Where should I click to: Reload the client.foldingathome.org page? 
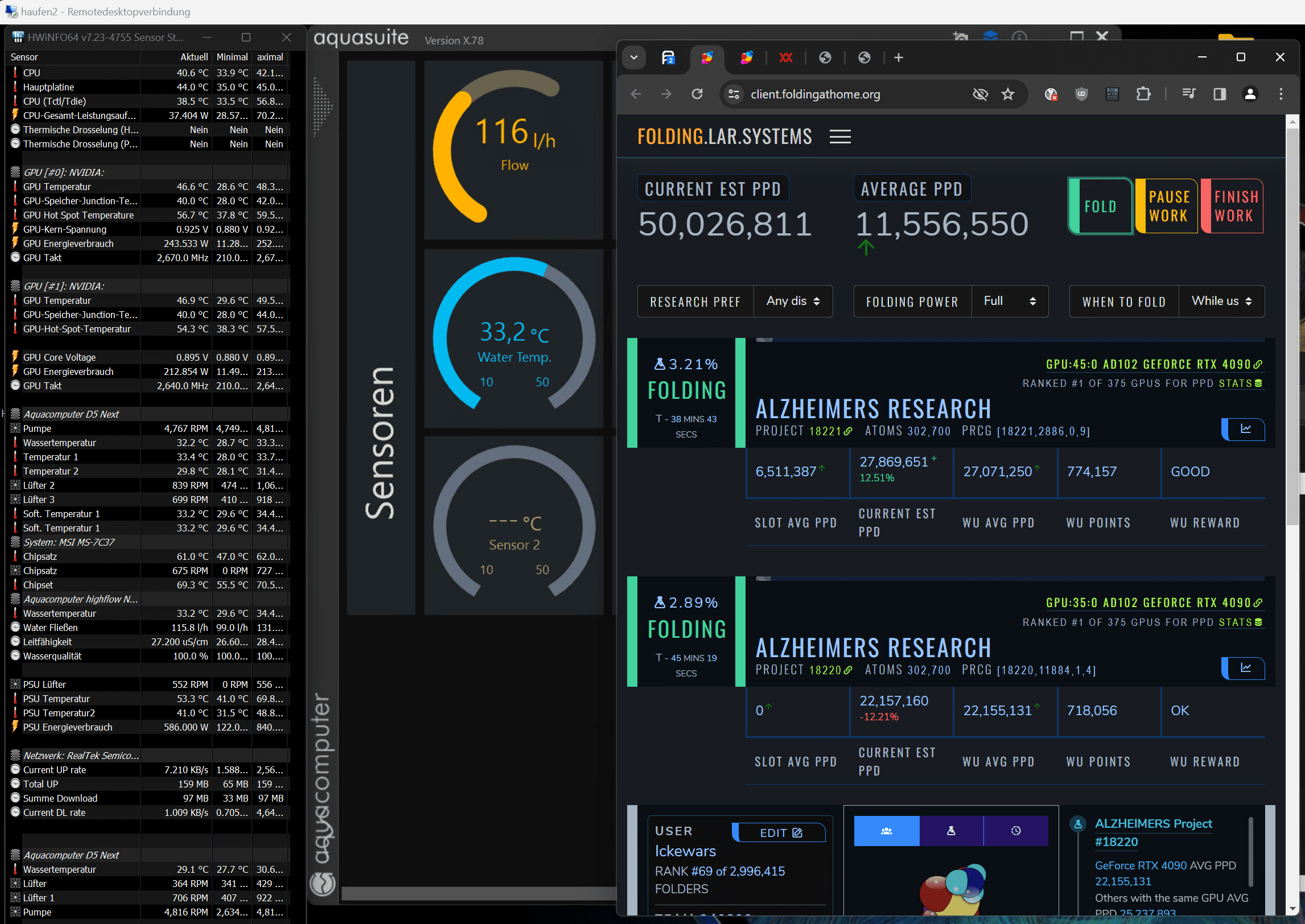[697, 94]
